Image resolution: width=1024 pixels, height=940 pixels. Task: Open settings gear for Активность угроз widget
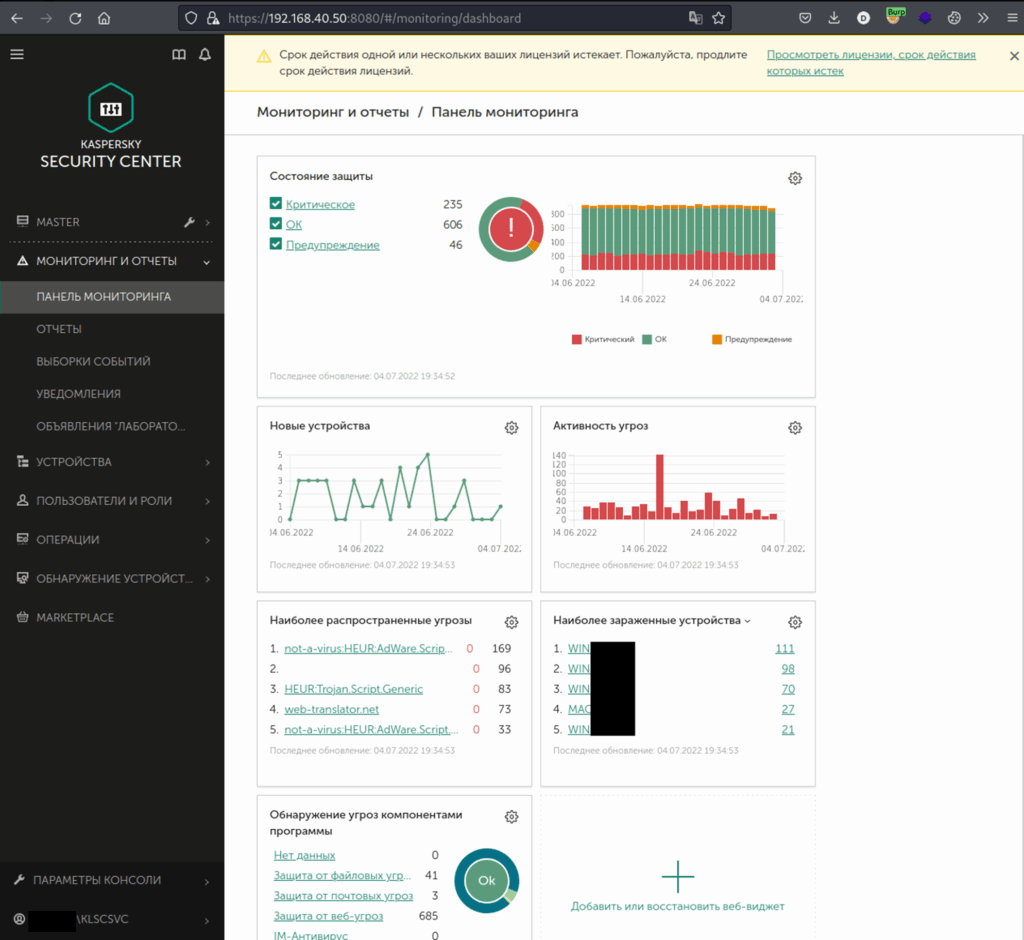(x=795, y=428)
